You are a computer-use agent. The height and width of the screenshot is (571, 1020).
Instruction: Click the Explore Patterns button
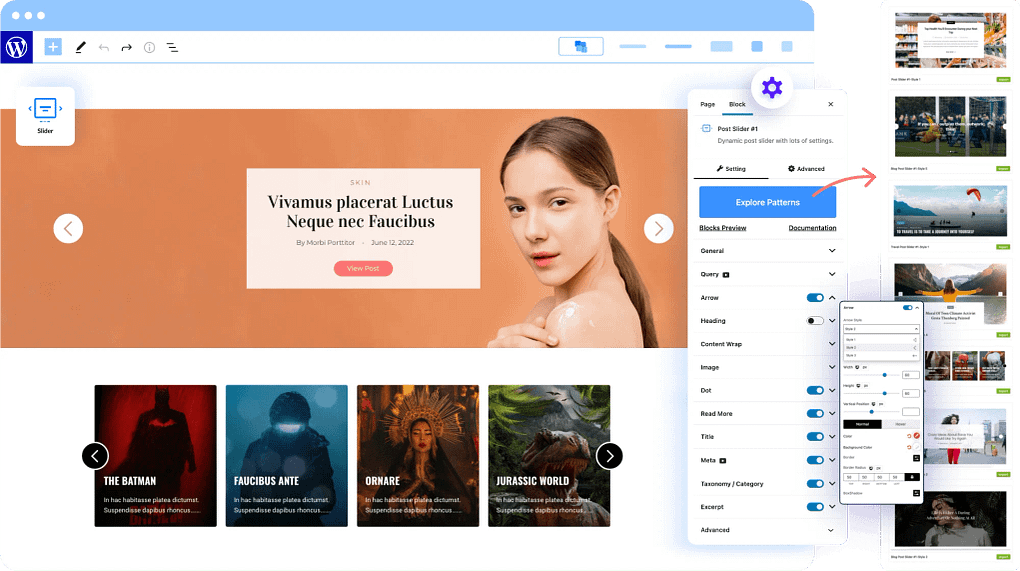coord(768,202)
